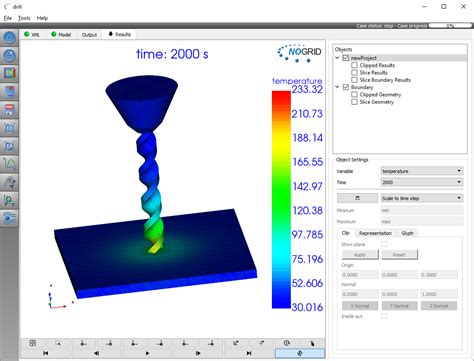
Task: Open the Time dropdown showing 2000
Action: (x=422, y=182)
